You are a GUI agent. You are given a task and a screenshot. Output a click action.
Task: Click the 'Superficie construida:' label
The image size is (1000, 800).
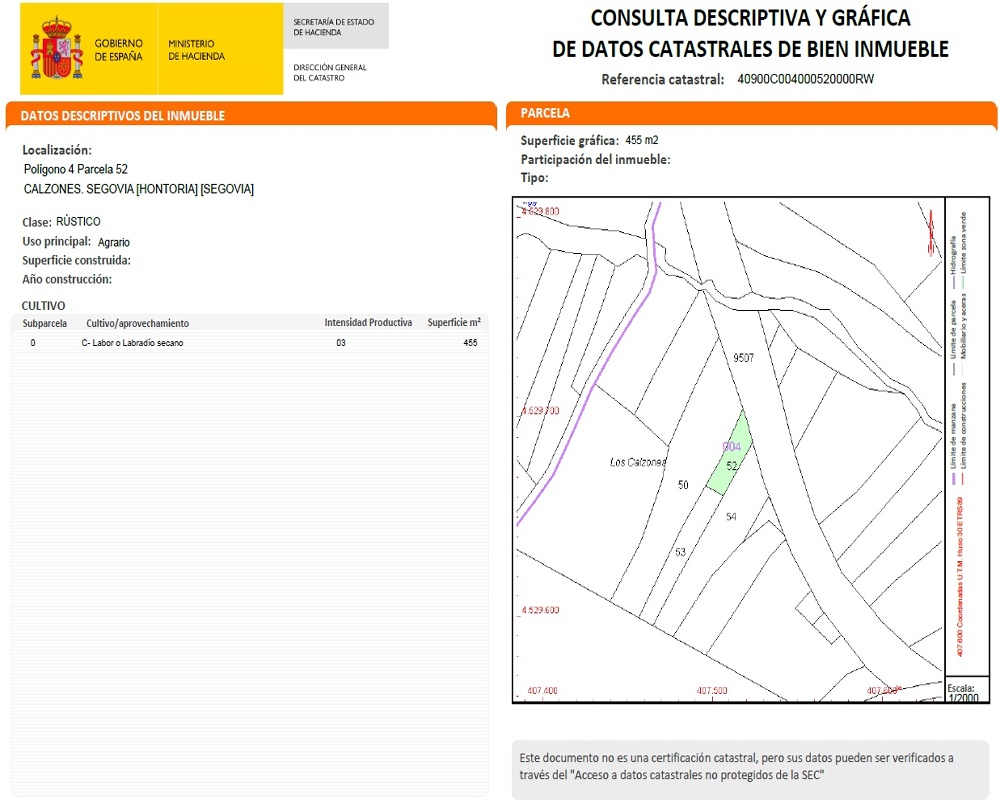(x=77, y=260)
